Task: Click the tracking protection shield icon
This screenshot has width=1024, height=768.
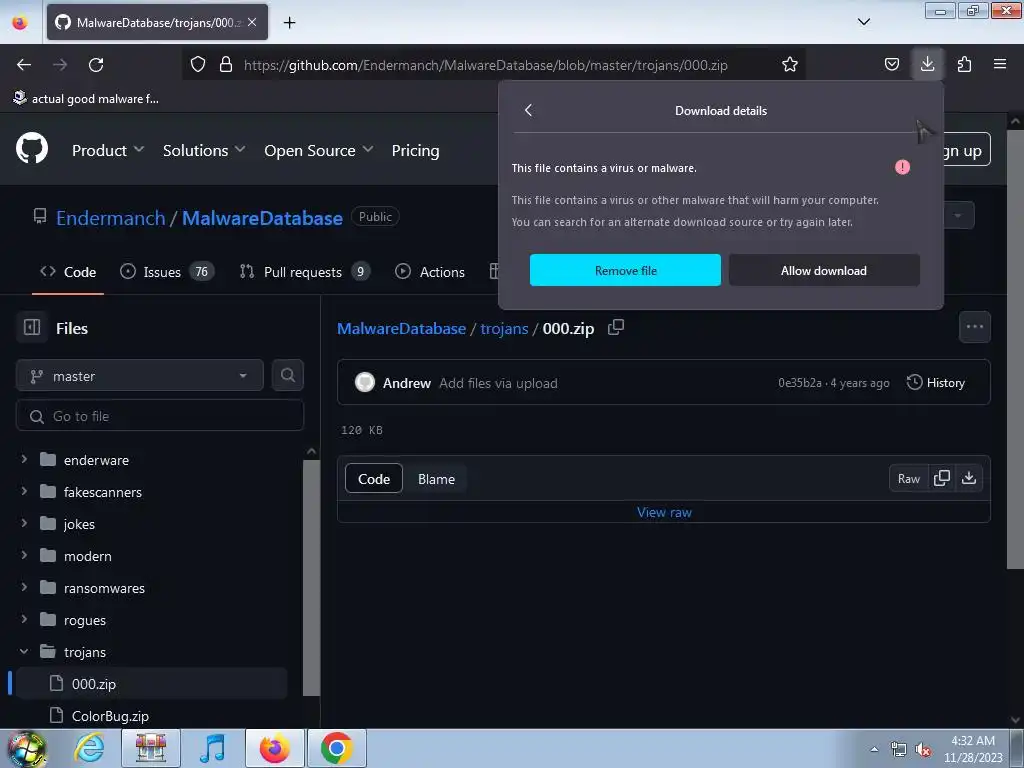Action: click(x=198, y=64)
